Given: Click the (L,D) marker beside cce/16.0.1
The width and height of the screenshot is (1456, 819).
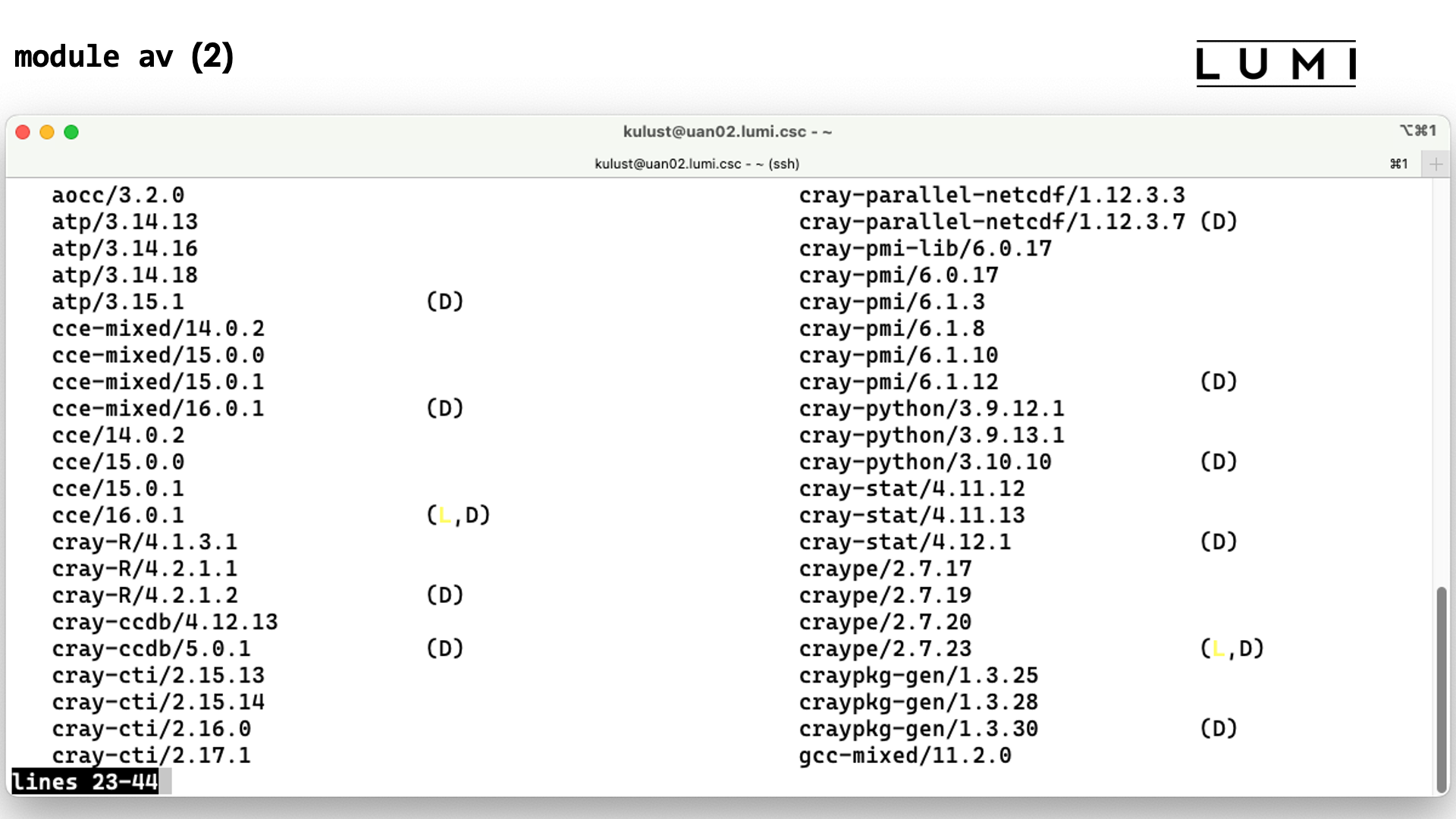Looking at the screenshot, I should pos(459,516).
